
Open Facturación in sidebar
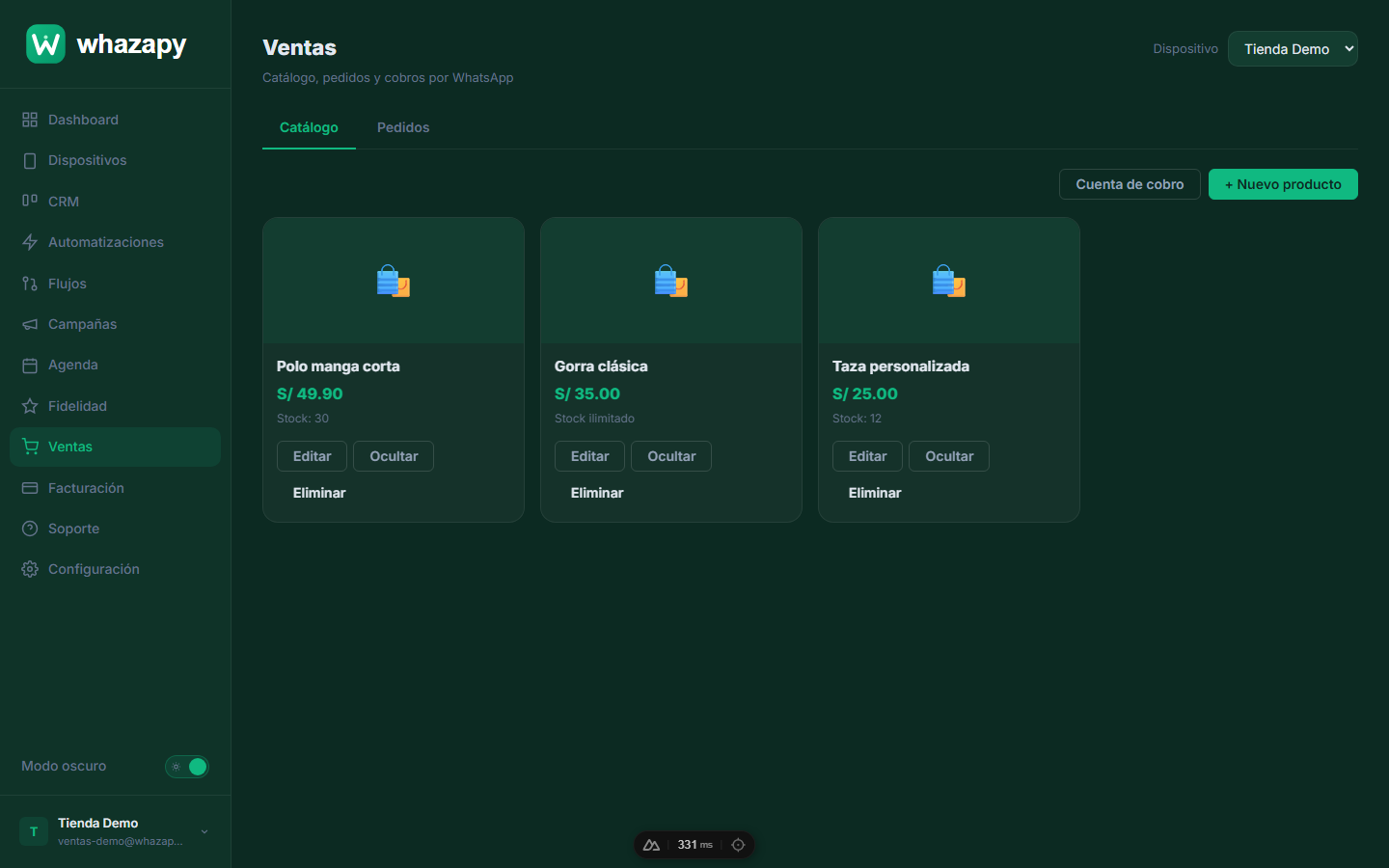click(x=115, y=488)
